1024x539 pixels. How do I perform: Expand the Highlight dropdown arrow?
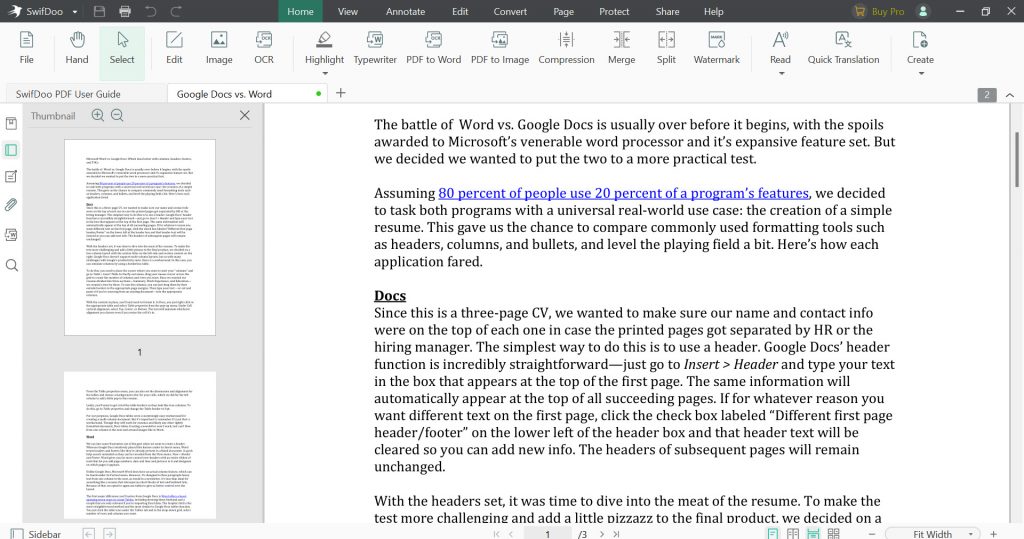pyautogui.click(x=324, y=73)
